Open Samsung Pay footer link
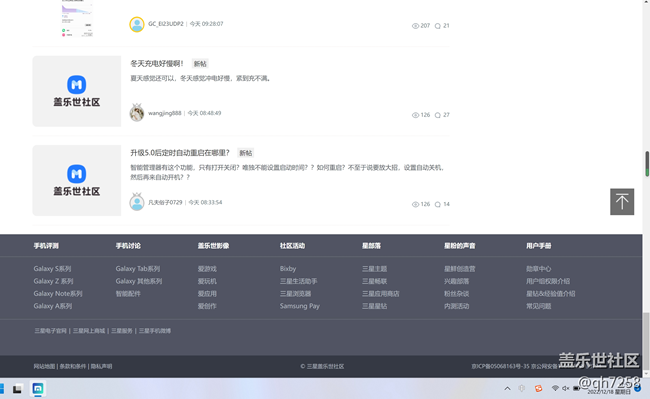This screenshot has height=399, width=650. click(x=300, y=306)
